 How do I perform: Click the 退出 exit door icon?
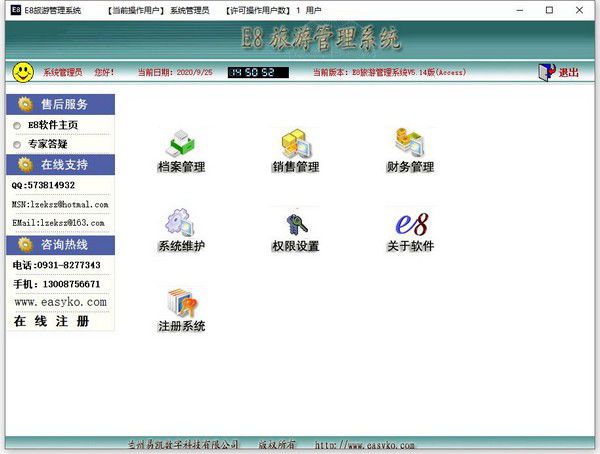click(x=547, y=72)
